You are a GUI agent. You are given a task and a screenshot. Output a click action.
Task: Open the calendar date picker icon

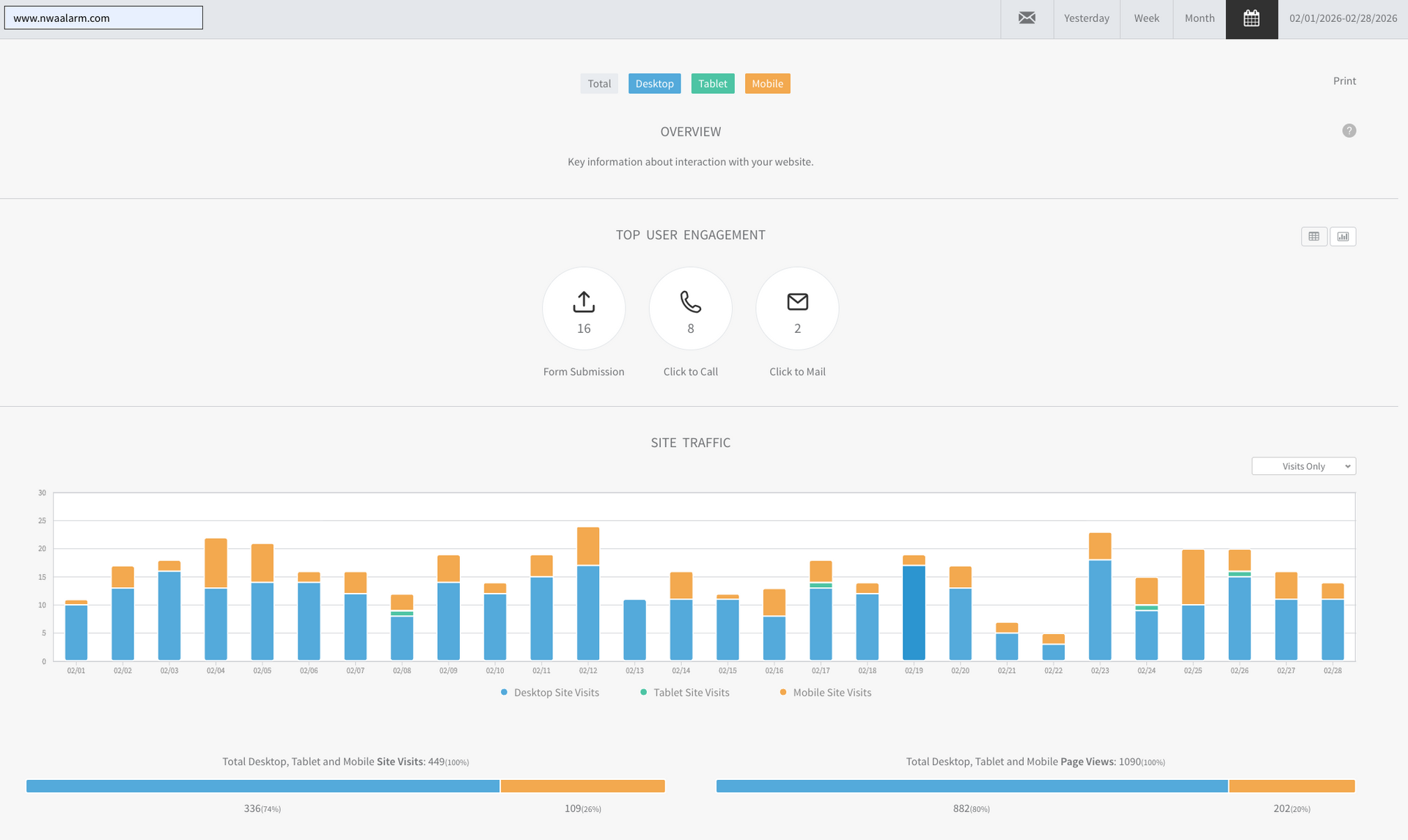[x=1251, y=18]
